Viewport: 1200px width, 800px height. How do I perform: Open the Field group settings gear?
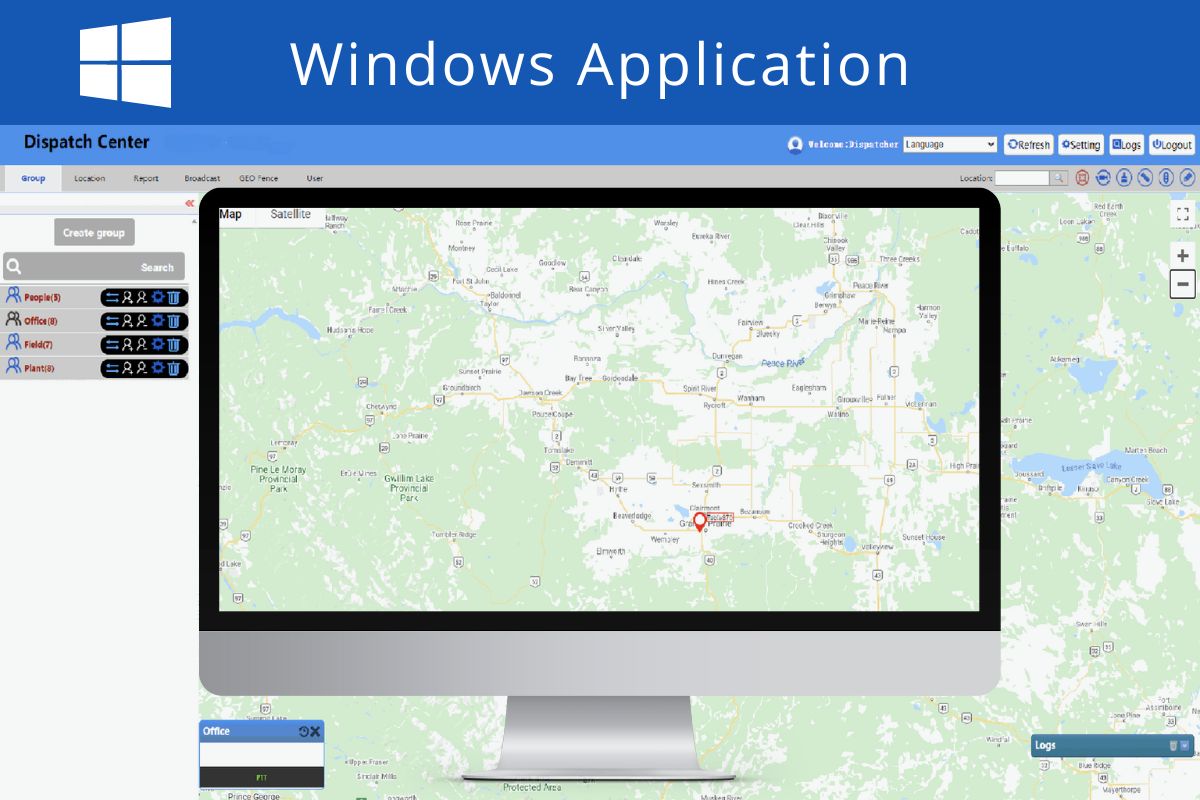(158, 344)
